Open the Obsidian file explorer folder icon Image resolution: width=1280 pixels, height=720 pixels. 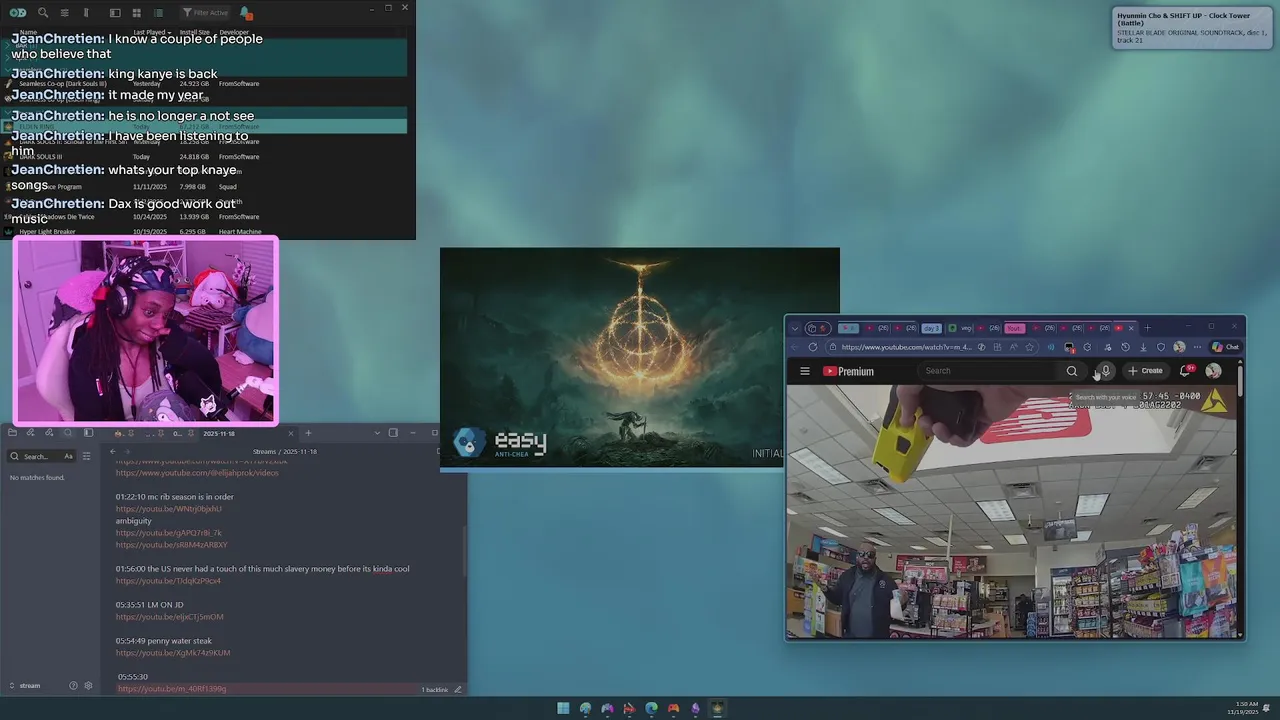(x=12, y=433)
